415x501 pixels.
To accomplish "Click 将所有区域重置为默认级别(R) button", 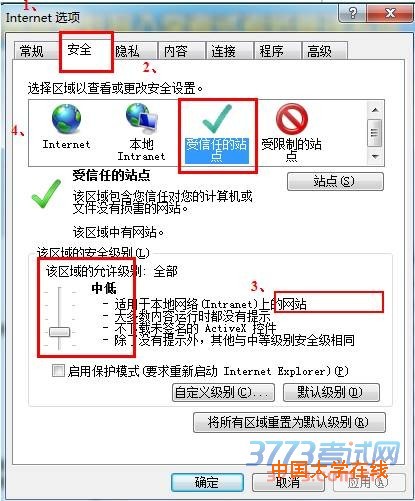I will (x=289, y=422).
